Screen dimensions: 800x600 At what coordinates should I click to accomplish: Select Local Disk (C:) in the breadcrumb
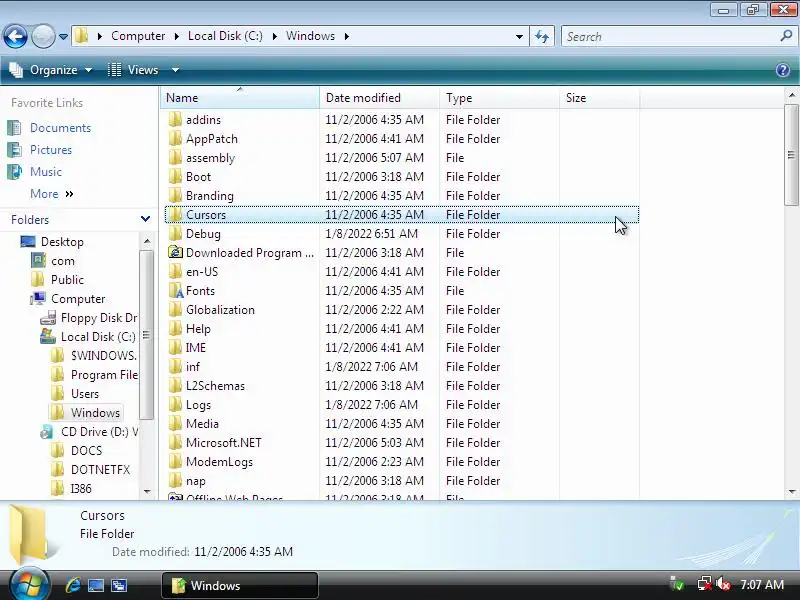(x=225, y=36)
